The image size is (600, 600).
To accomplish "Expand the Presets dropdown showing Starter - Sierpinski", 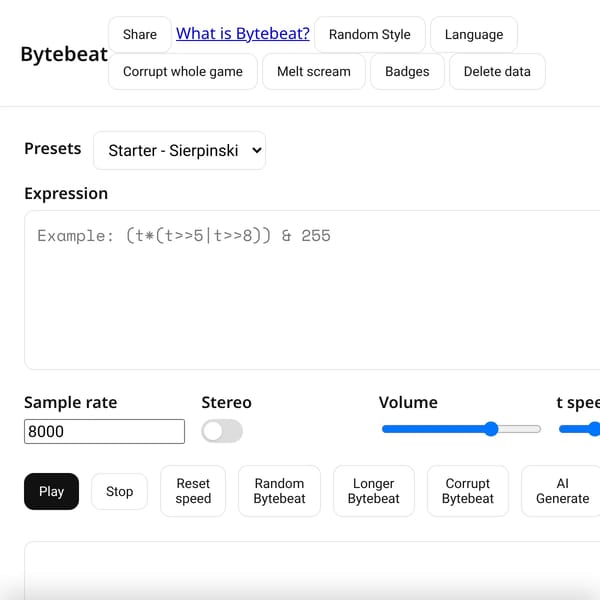I will 179,150.
